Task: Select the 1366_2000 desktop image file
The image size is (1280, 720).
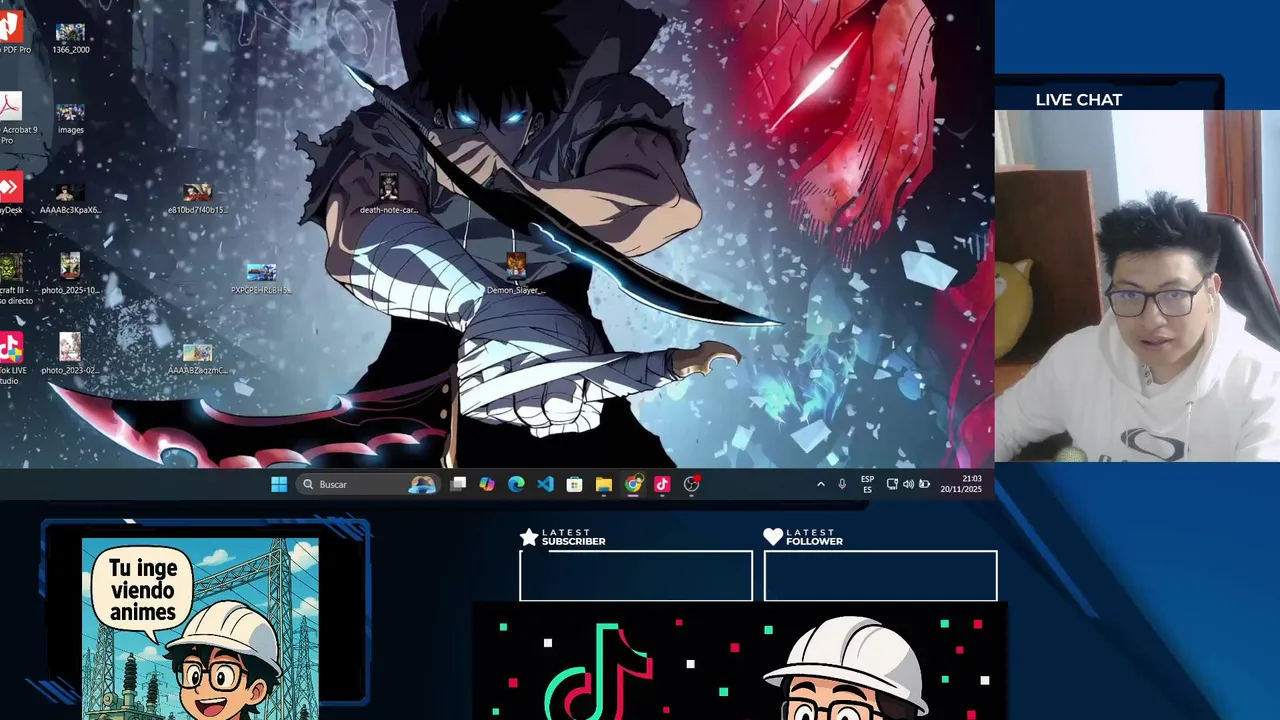Action: [x=70, y=40]
